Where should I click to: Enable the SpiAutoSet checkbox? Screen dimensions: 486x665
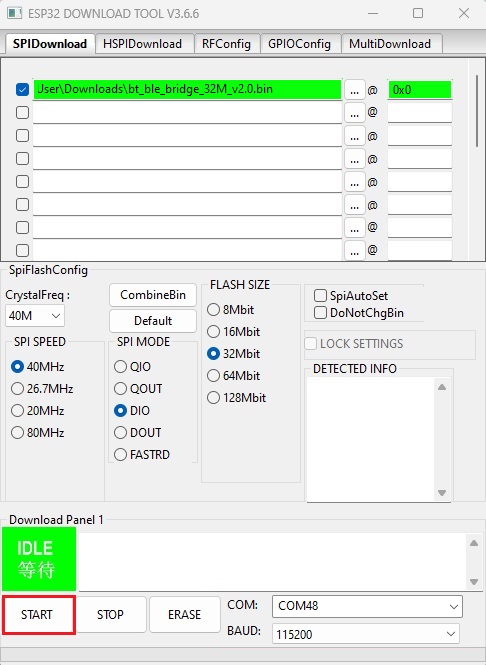(x=351, y=296)
